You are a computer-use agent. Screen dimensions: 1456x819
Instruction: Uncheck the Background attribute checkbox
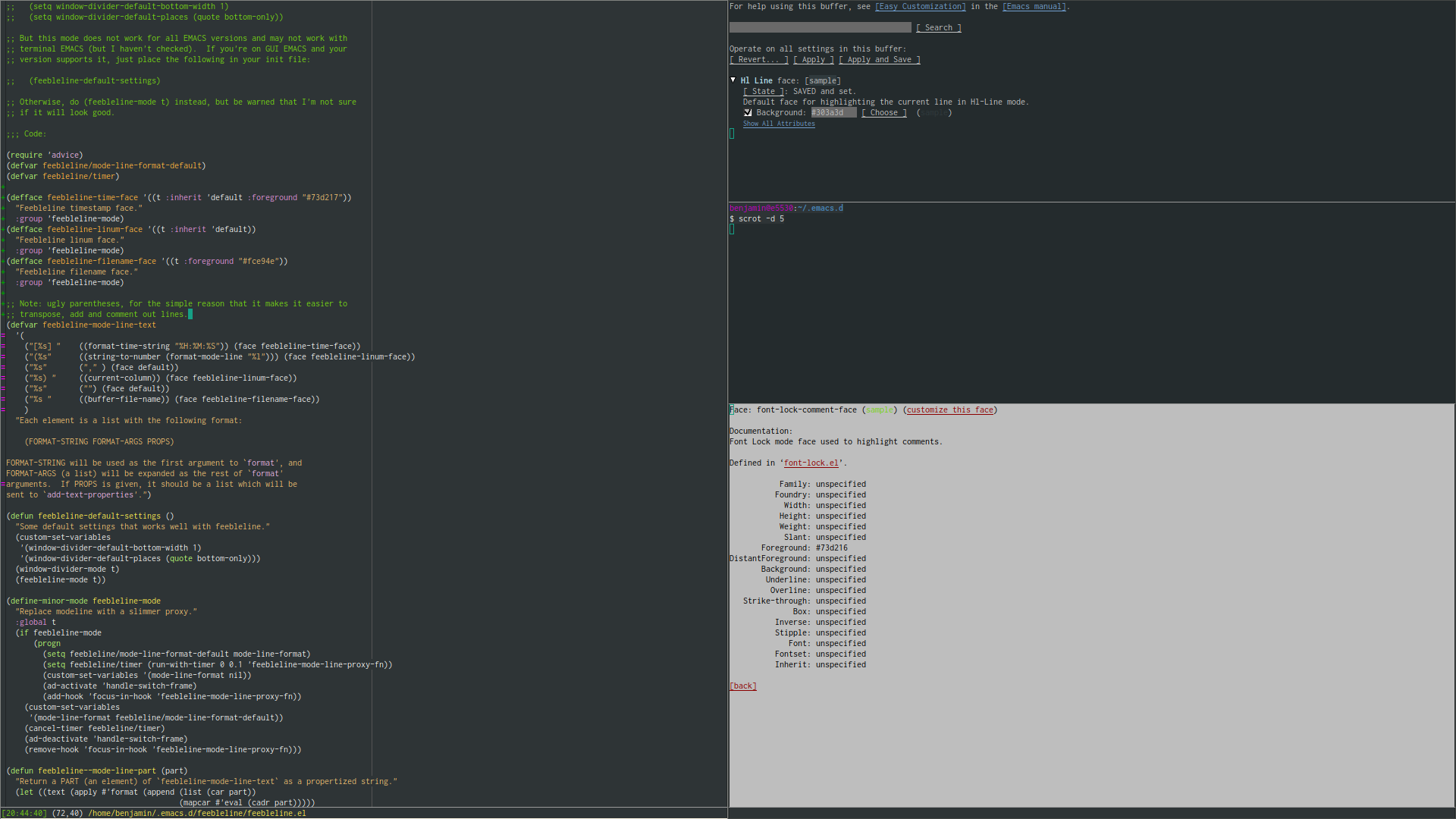click(x=748, y=112)
